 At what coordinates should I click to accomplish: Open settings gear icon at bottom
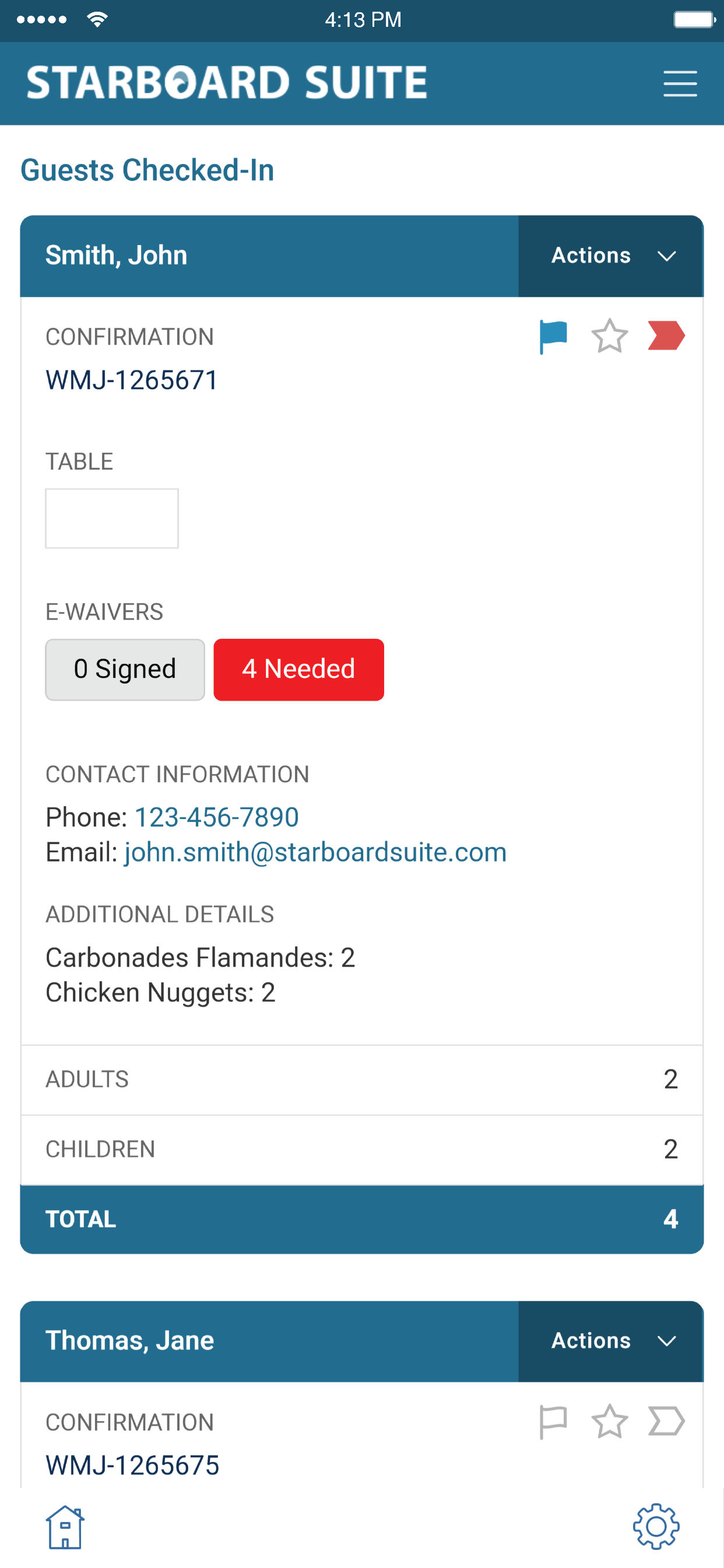[656, 1527]
